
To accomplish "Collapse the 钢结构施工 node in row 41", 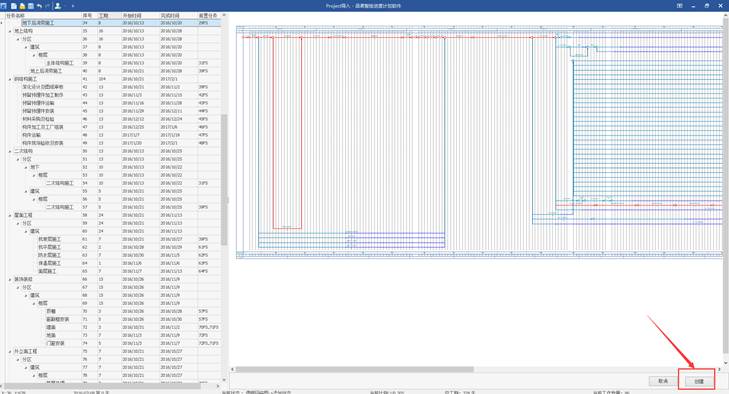I will (10, 79).
